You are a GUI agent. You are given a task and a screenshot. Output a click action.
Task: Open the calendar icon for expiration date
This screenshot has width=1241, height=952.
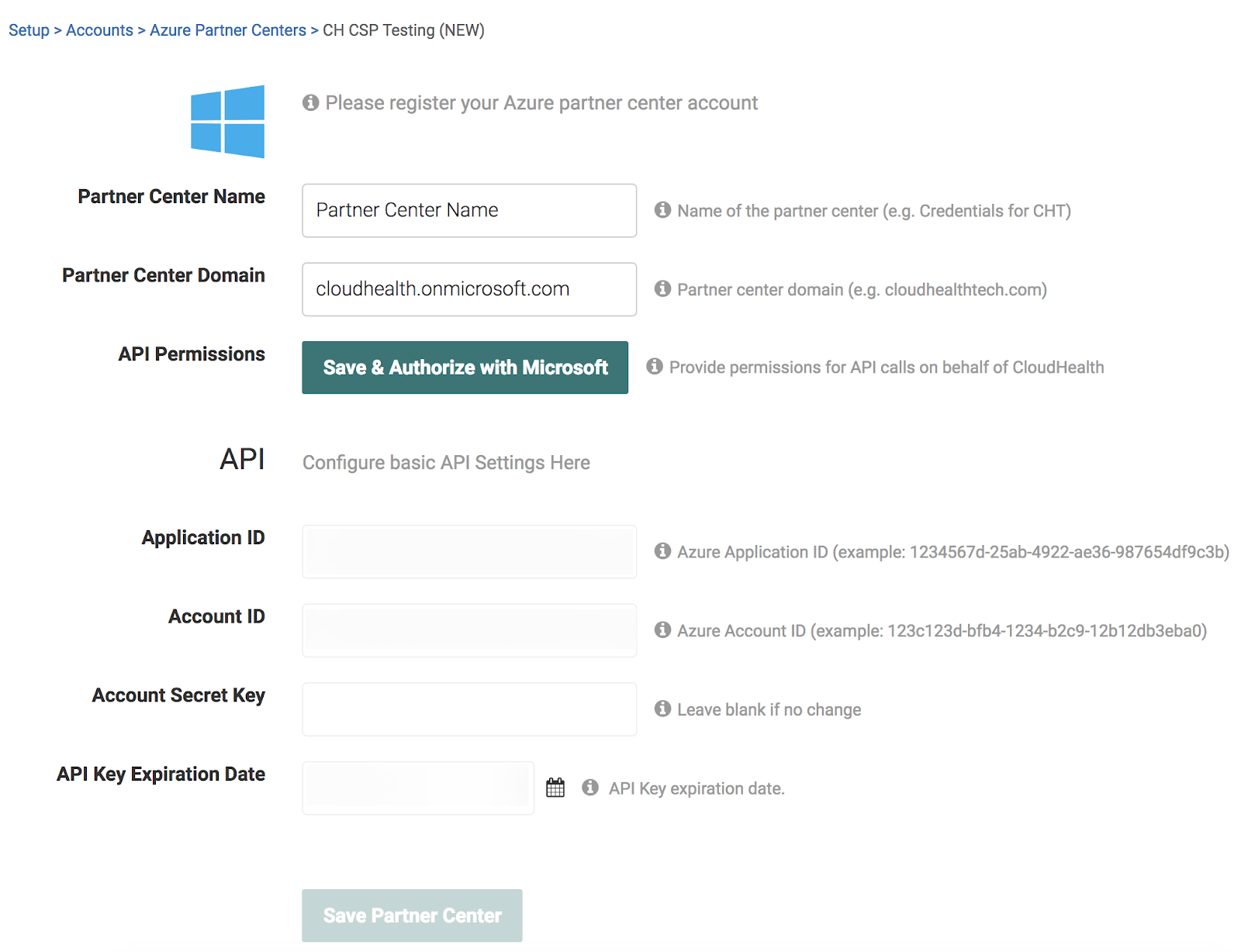tap(555, 787)
